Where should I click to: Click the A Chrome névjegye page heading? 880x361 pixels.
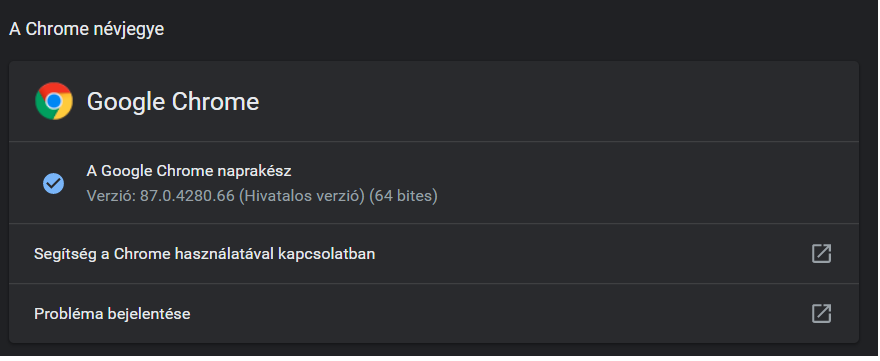click(x=86, y=30)
